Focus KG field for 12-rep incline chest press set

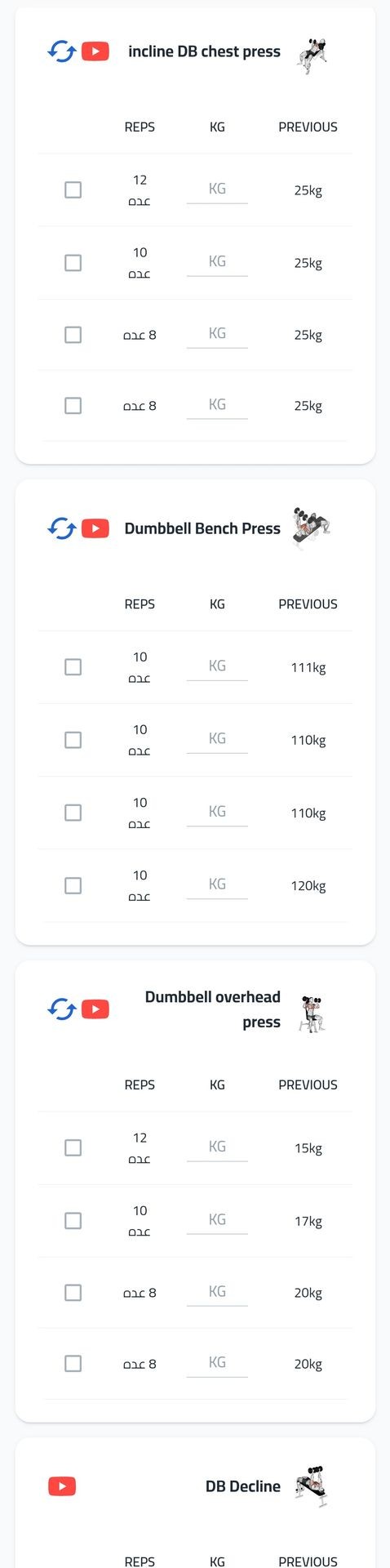pyautogui.click(x=217, y=189)
